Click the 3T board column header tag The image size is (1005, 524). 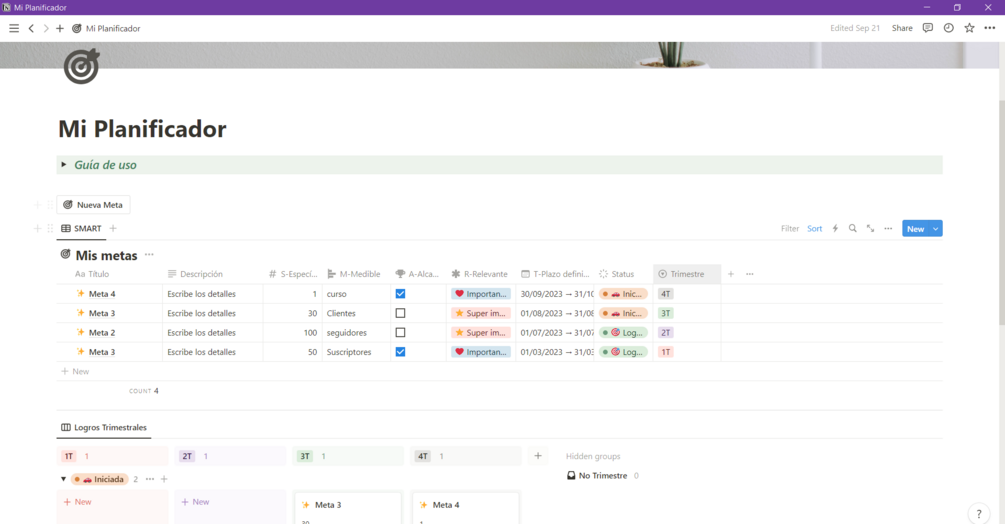304,456
